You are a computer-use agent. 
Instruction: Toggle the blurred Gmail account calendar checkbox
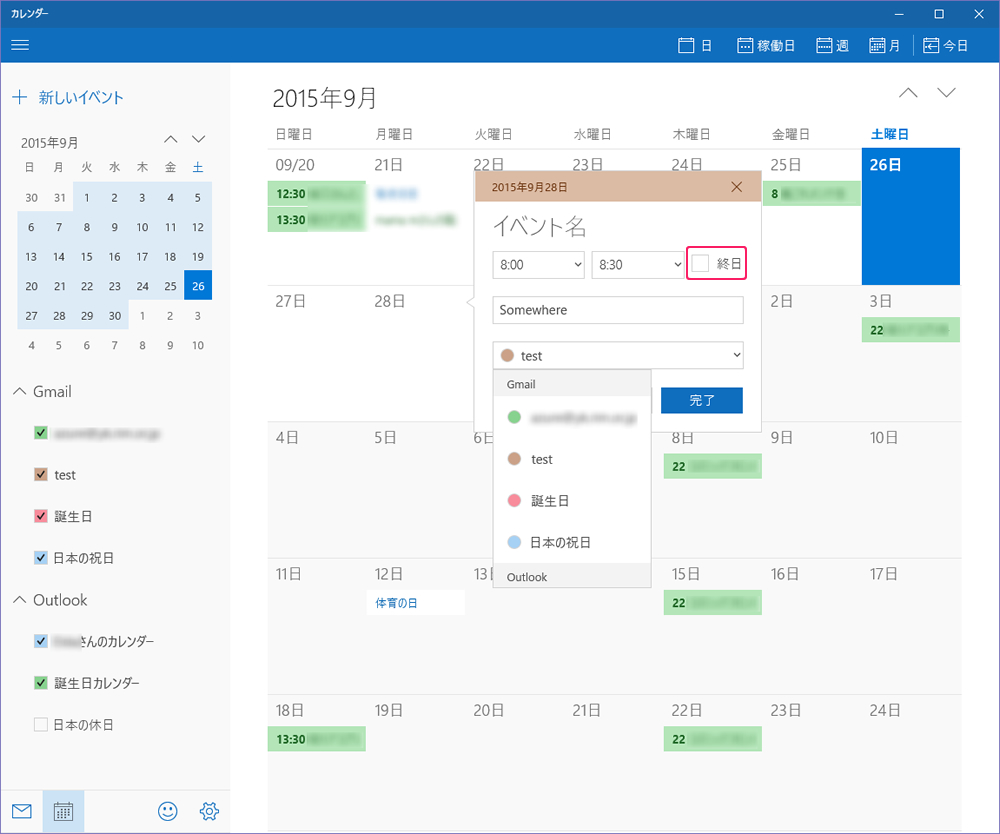[41, 433]
